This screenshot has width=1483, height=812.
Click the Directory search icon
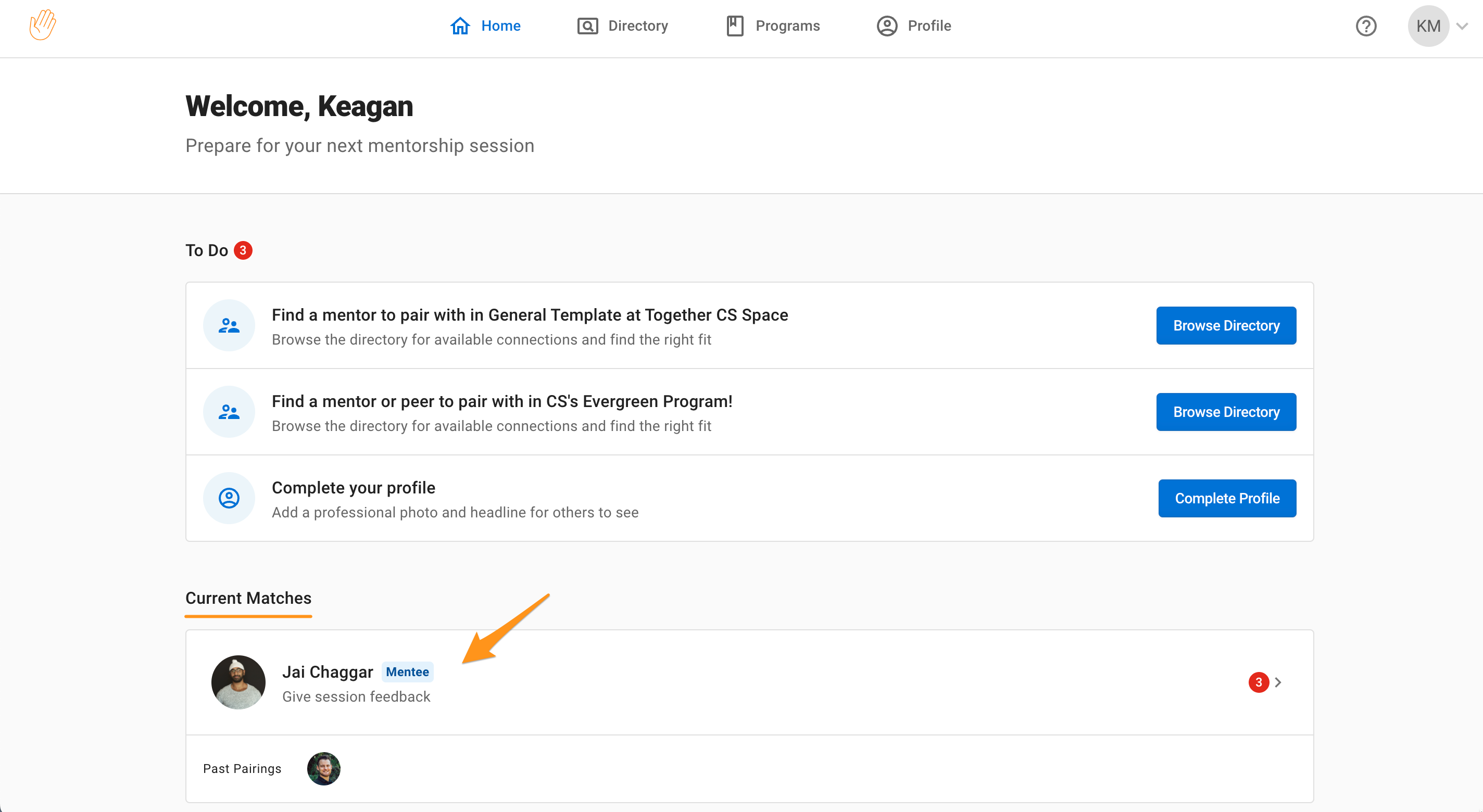[x=587, y=27]
